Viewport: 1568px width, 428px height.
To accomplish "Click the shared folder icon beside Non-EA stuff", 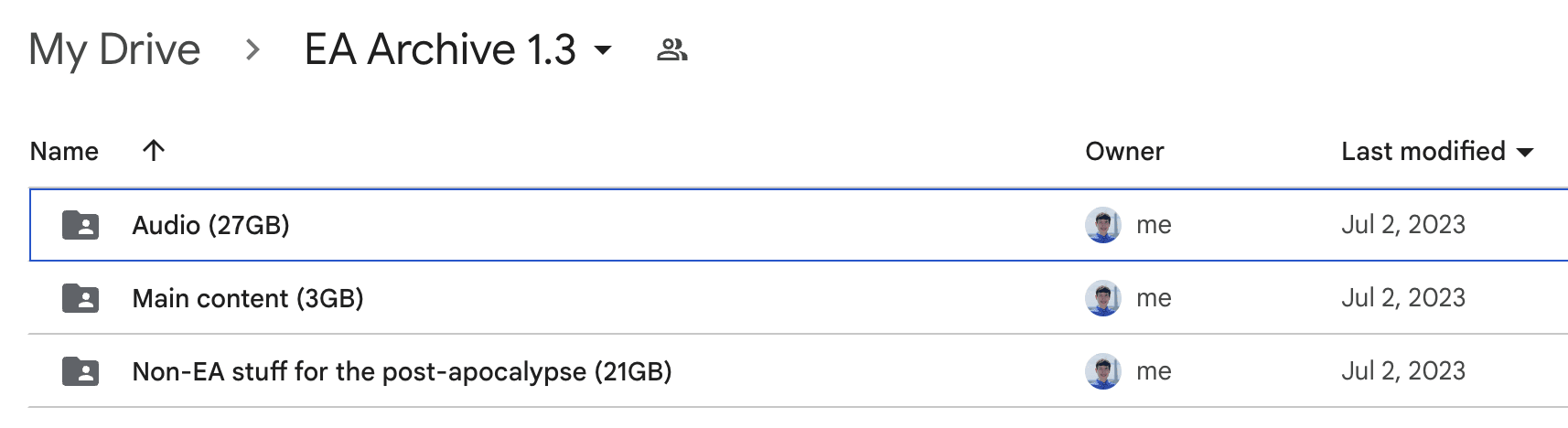I will [x=81, y=371].
